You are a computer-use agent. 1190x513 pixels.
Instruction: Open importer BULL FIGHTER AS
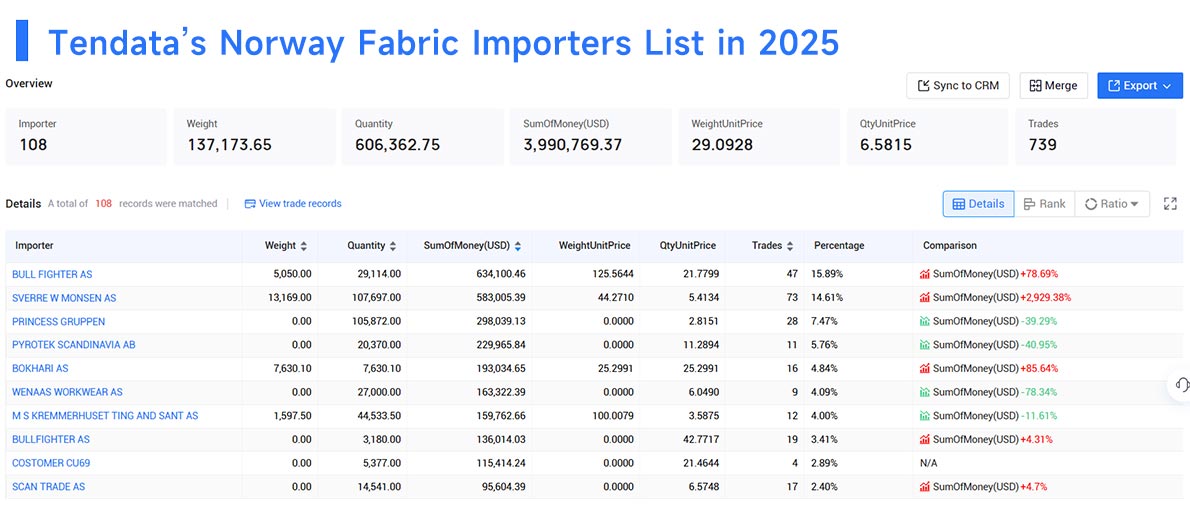click(52, 274)
